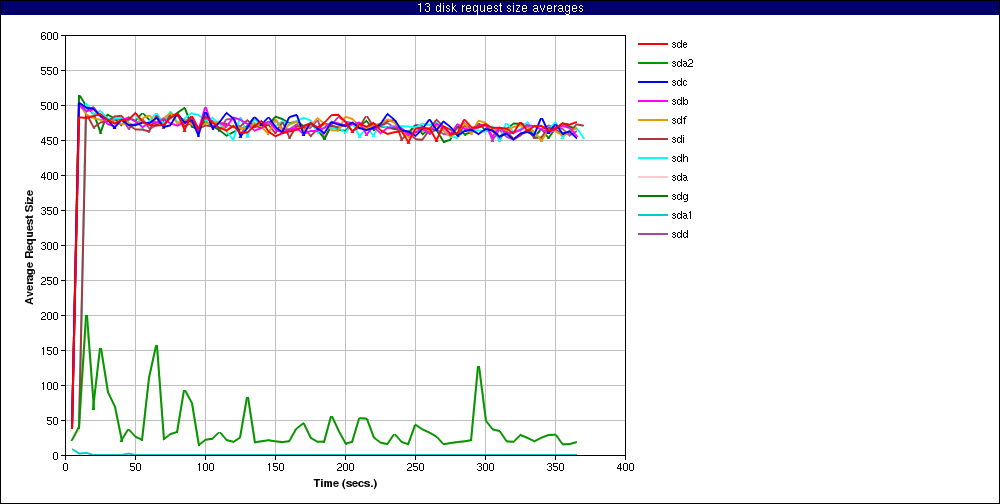Click the magenta sdb legend line swatch
Screen dimensions: 1000x504
click(x=651, y=101)
